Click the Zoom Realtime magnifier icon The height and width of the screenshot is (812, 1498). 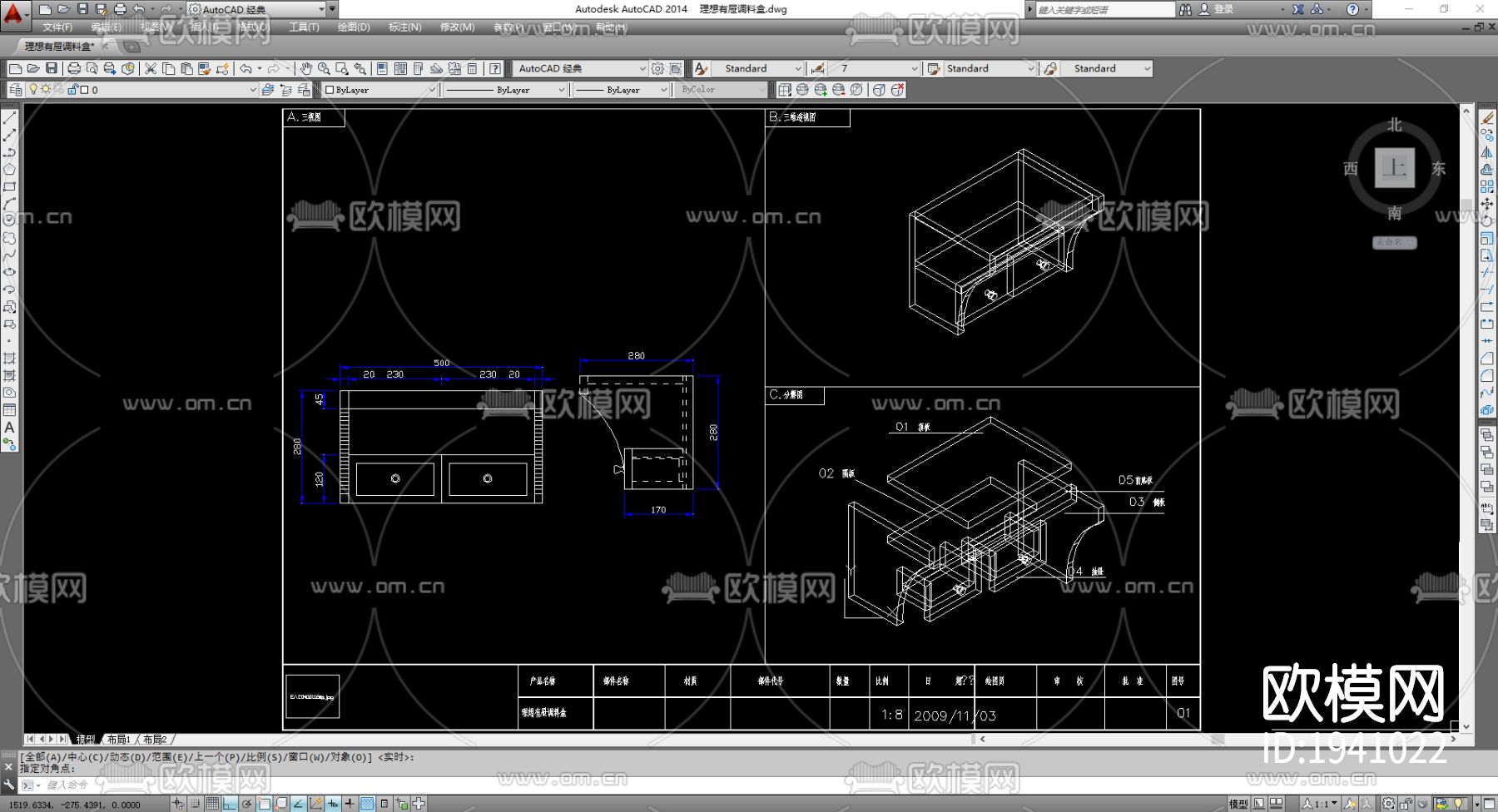pos(324,68)
